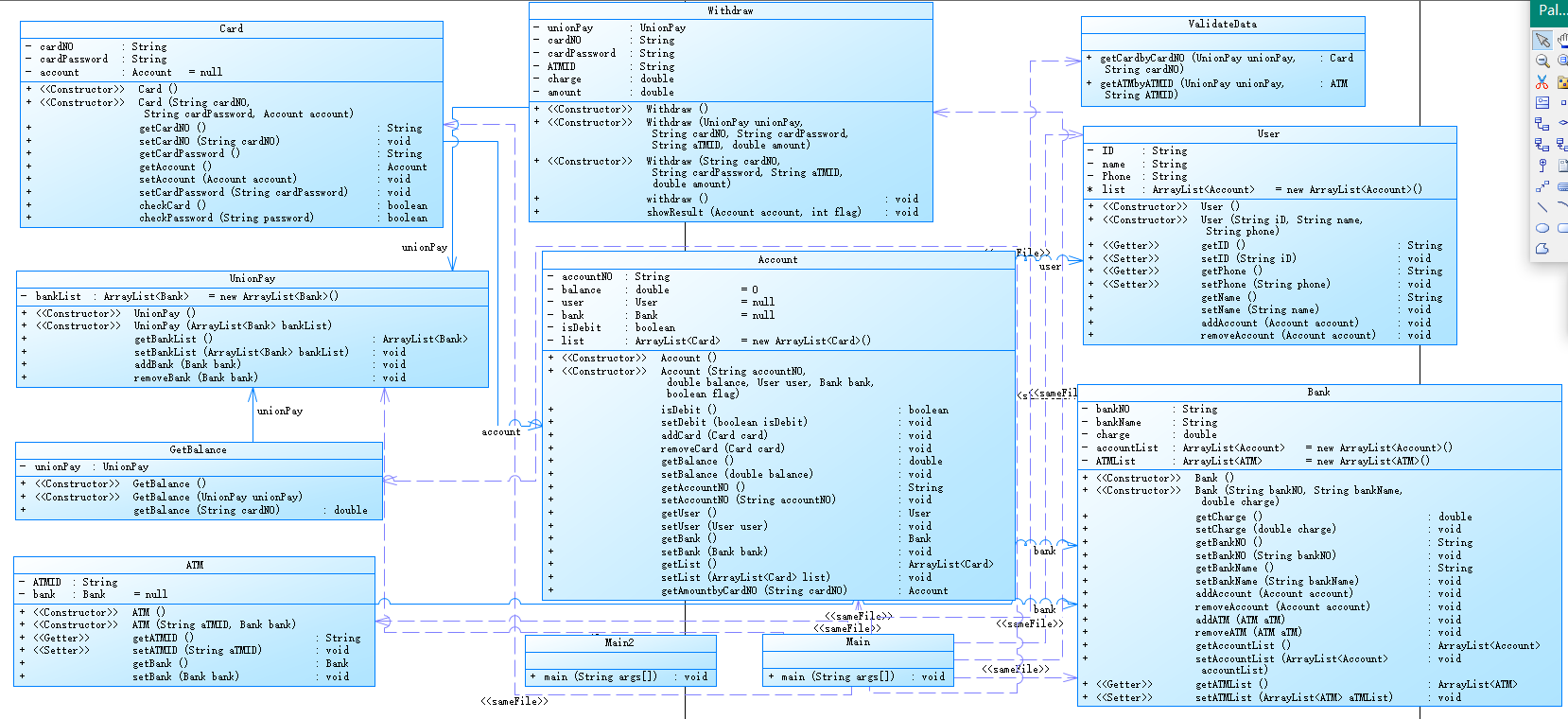Viewport: 1568px width, 719px height.
Task: Select the GetBalance class title
Action: point(199,450)
